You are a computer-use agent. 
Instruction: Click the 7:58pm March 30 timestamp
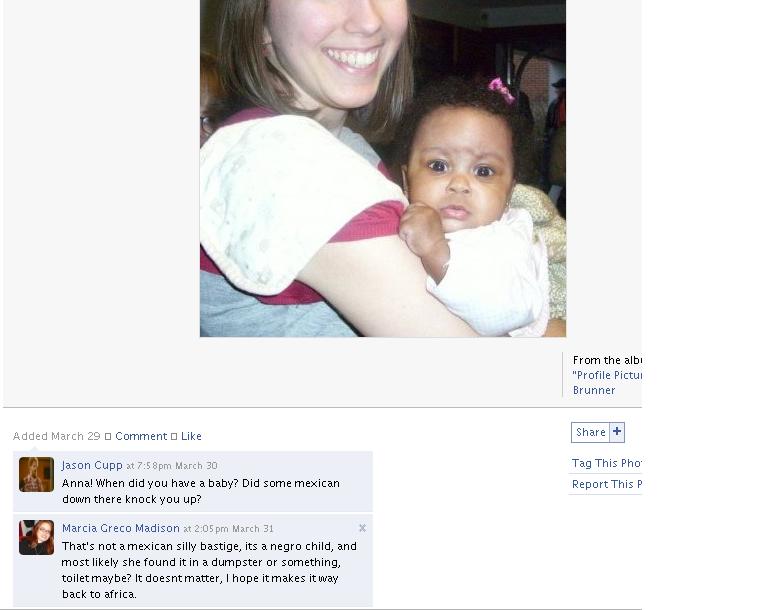point(172,466)
